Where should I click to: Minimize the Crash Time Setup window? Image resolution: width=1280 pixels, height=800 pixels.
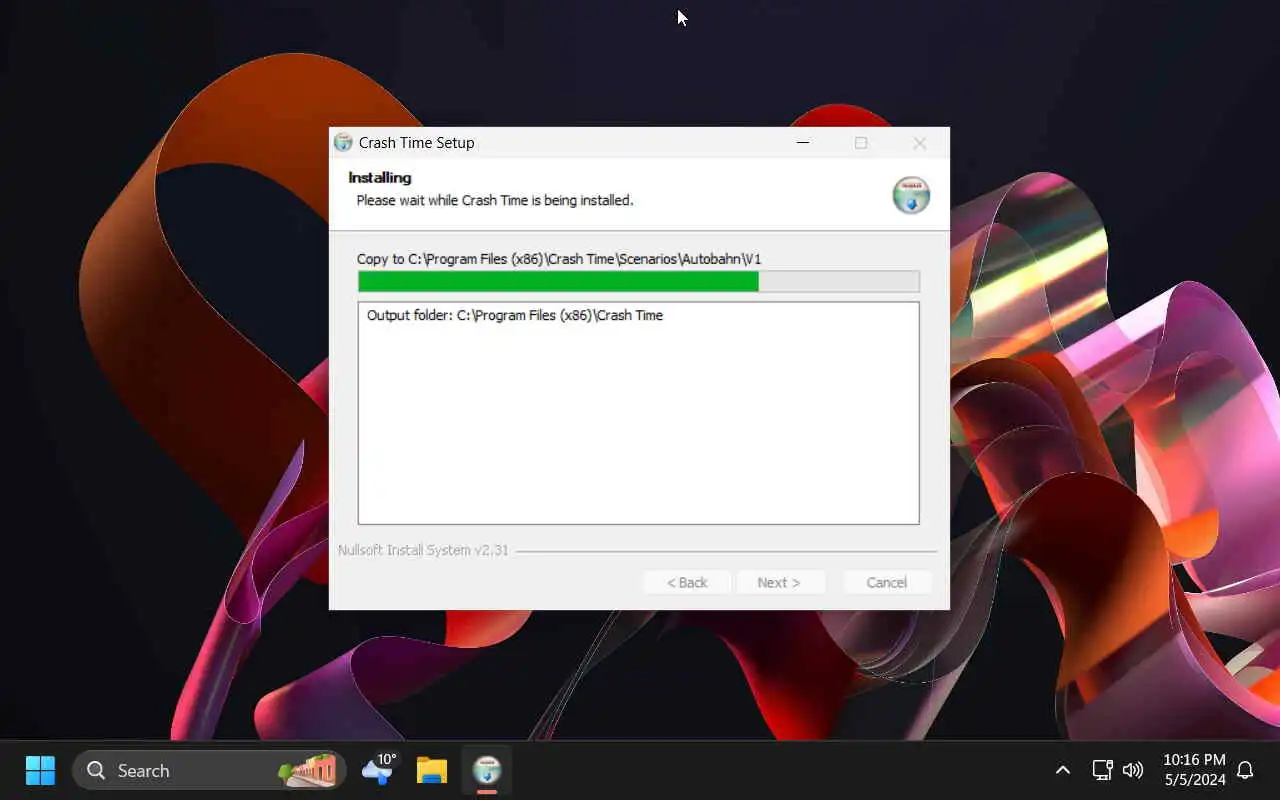802,143
